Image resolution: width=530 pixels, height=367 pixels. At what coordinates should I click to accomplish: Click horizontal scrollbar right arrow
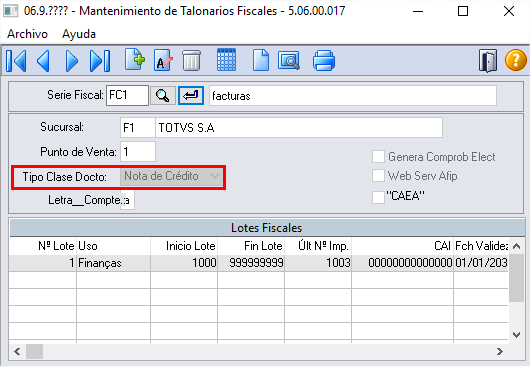pyautogui.click(x=500, y=351)
